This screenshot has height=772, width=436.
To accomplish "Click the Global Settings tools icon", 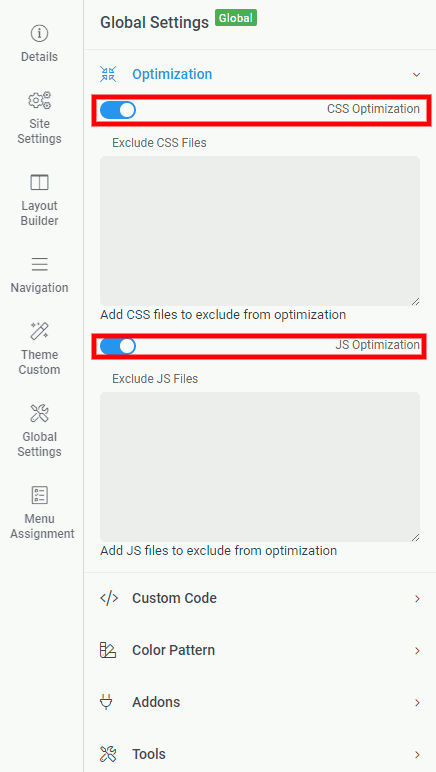I will [x=39, y=413].
